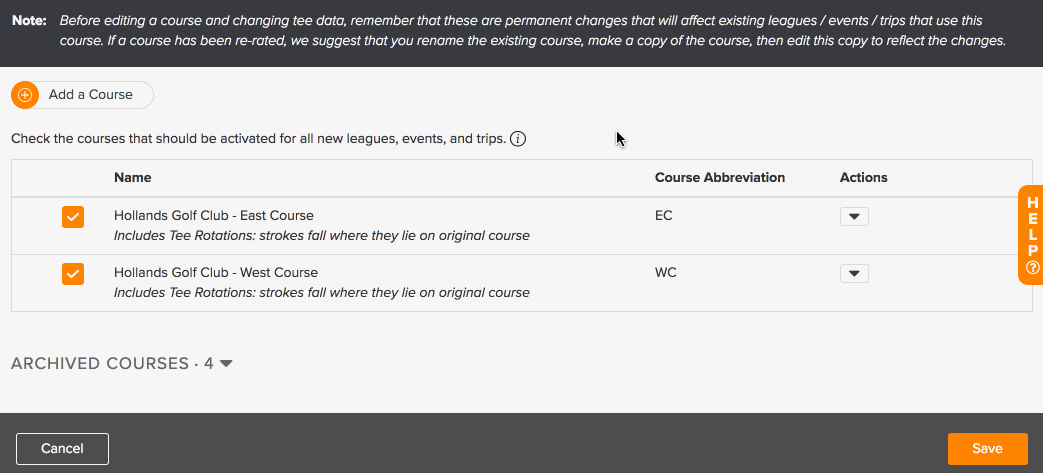
Task: Click the EC course abbreviation
Action: coord(663,216)
